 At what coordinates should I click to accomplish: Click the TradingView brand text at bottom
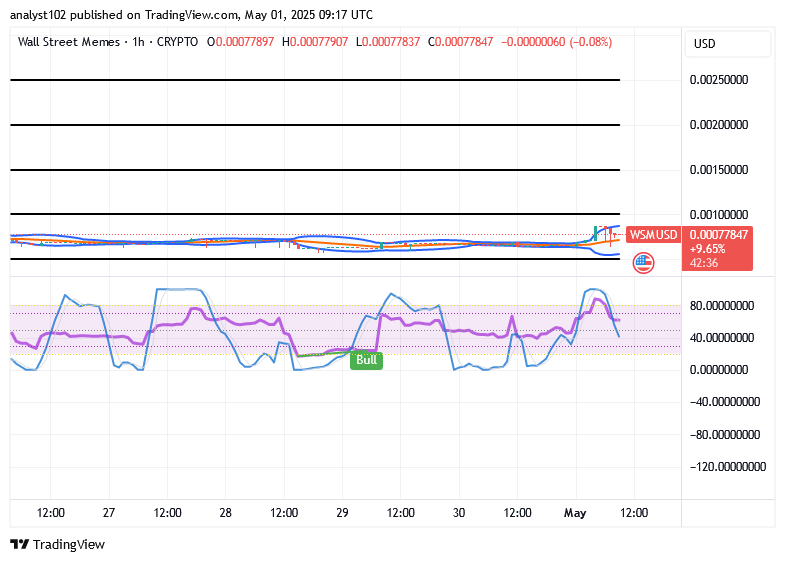(69, 544)
